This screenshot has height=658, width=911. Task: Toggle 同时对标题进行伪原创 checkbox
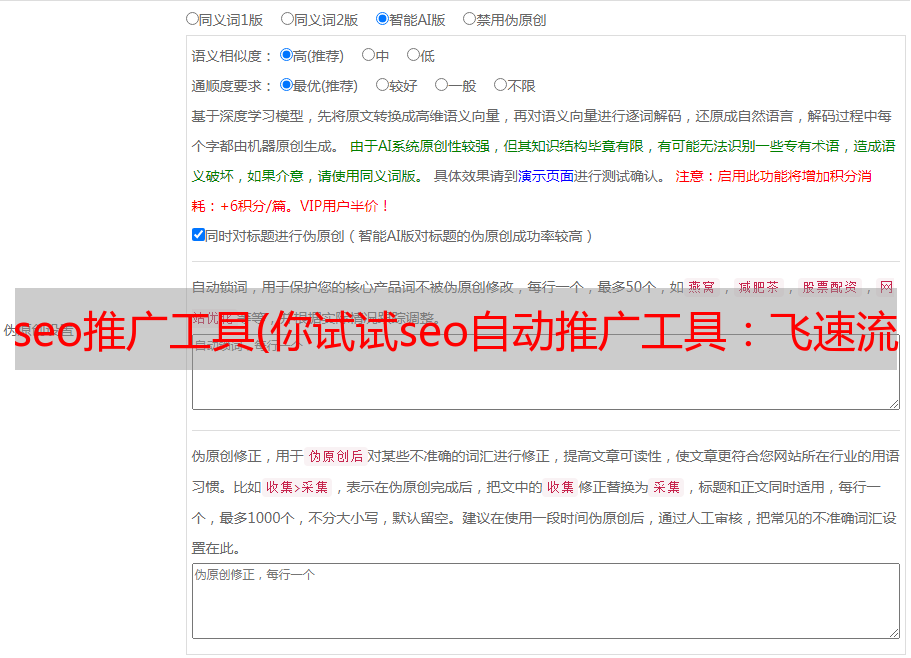coord(198,235)
